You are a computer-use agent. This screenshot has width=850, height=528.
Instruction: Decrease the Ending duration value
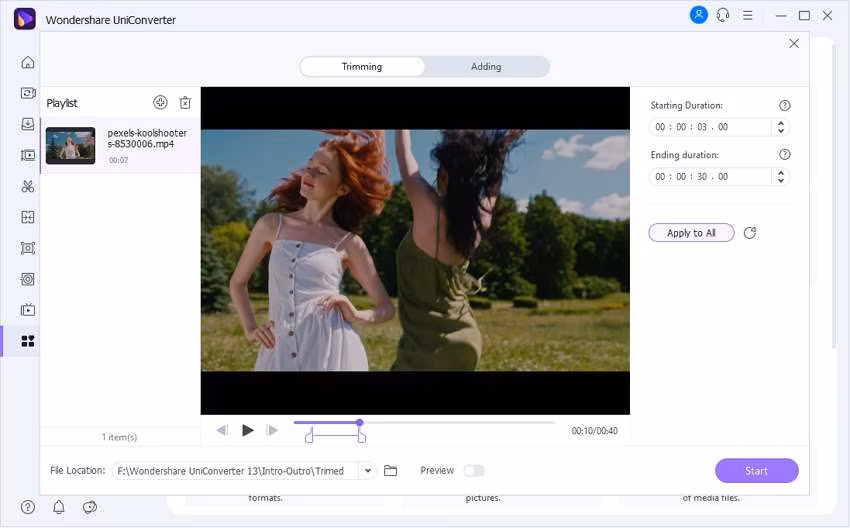781,181
